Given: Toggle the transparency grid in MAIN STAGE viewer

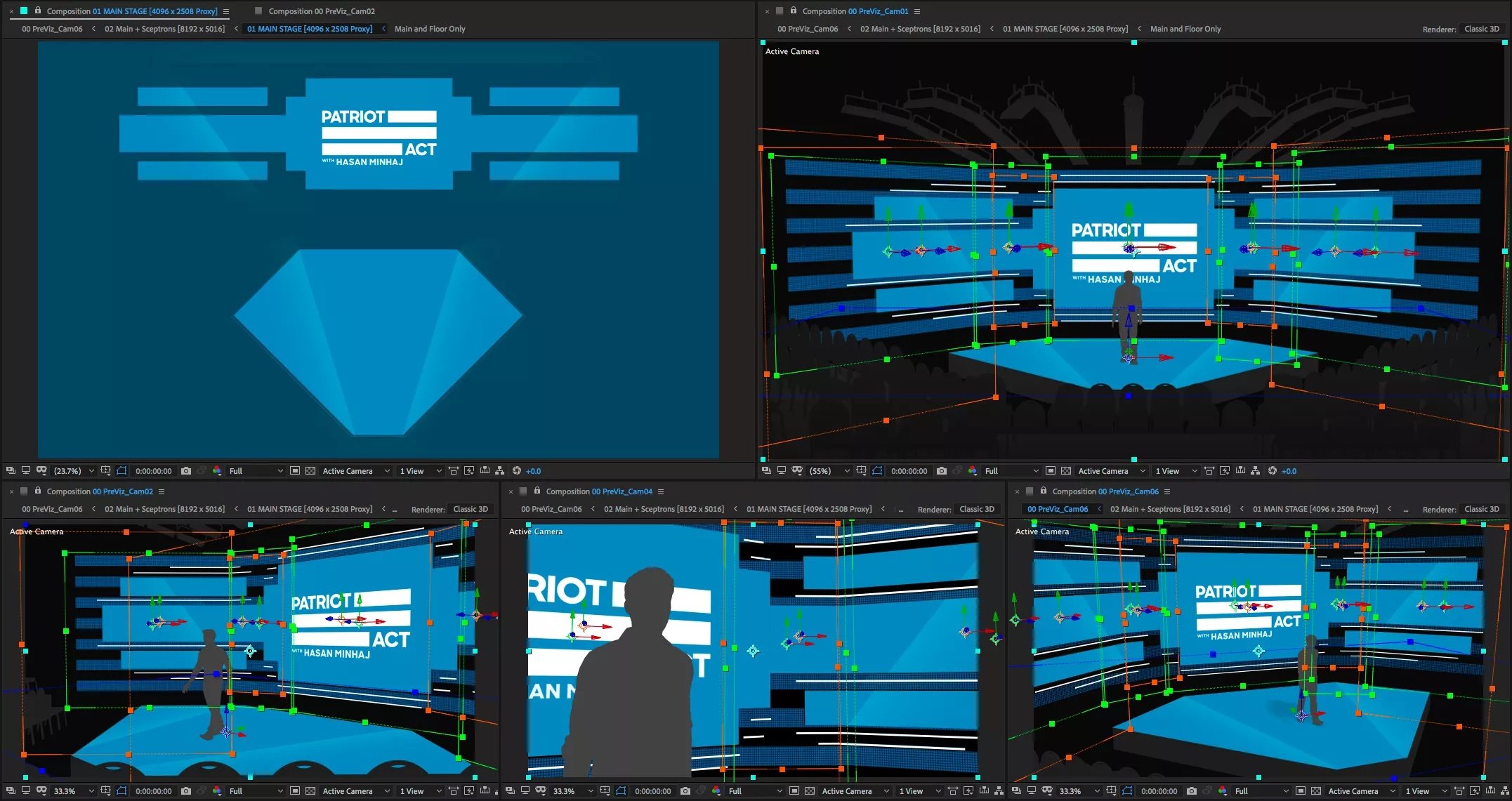Looking at the screenshot, I should coord(310,471).
